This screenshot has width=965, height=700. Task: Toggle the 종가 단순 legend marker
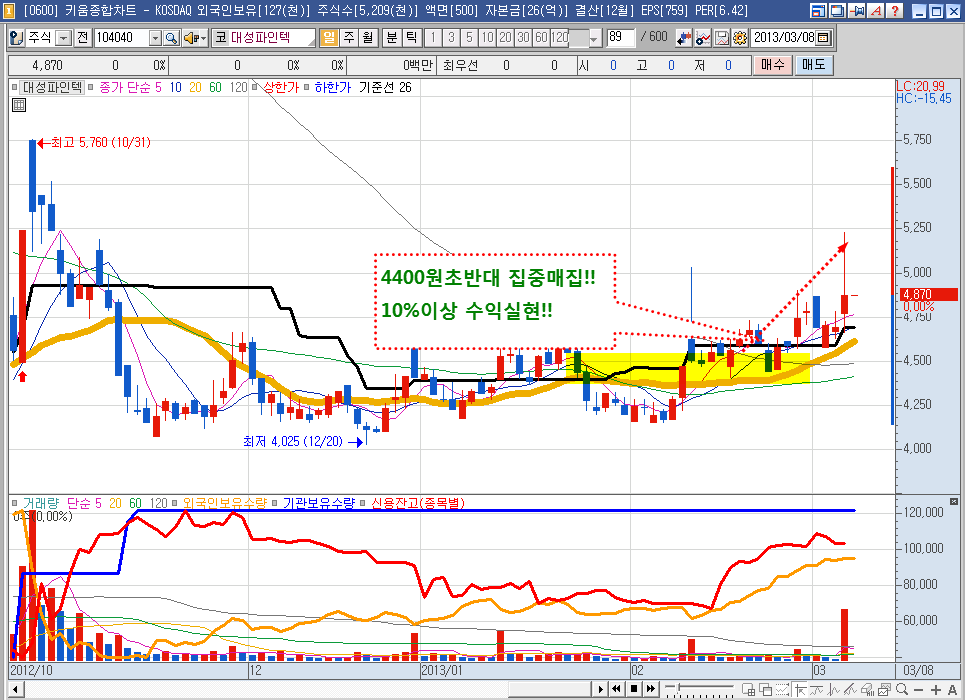(90, 87)
